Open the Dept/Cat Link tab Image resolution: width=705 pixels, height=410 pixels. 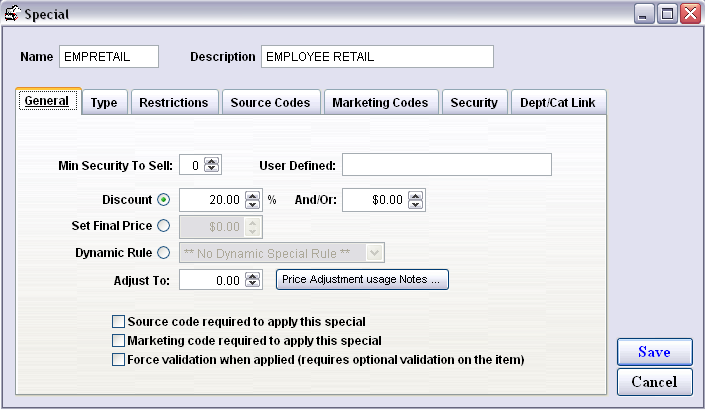558,102
